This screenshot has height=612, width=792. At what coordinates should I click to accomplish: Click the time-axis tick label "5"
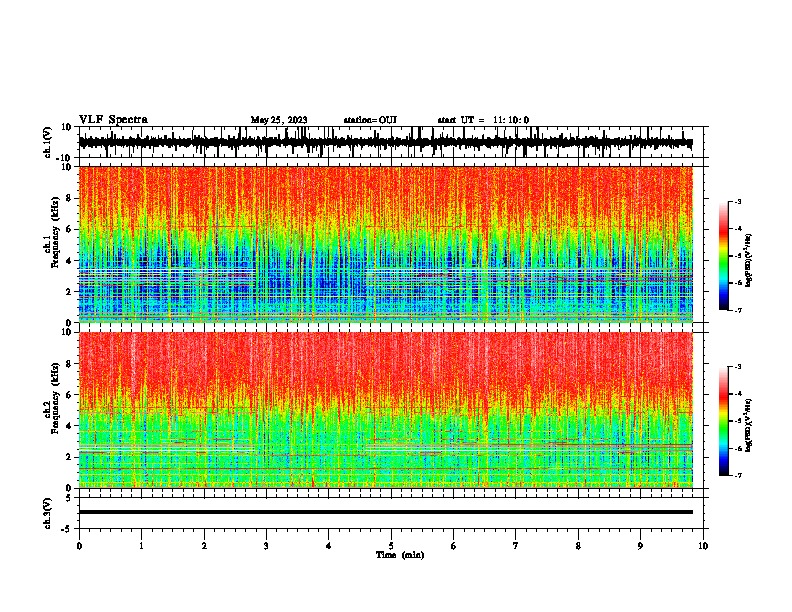pos(391,546)
